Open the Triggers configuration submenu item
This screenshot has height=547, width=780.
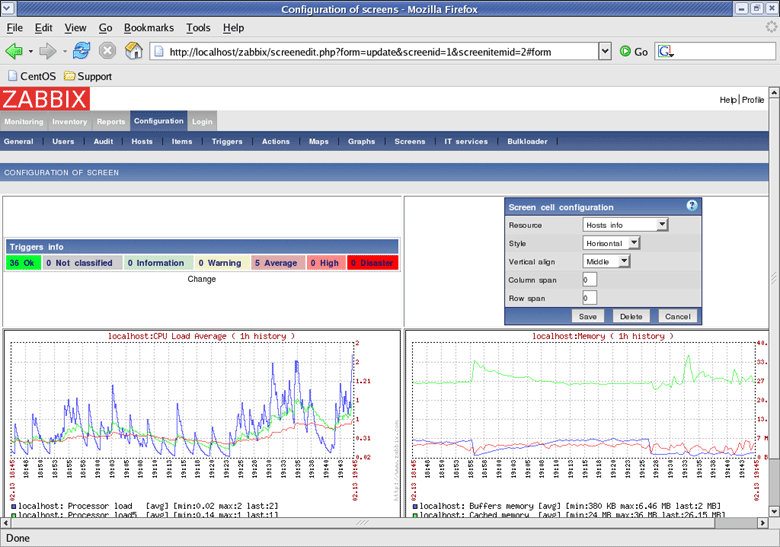tap(227, 142)
